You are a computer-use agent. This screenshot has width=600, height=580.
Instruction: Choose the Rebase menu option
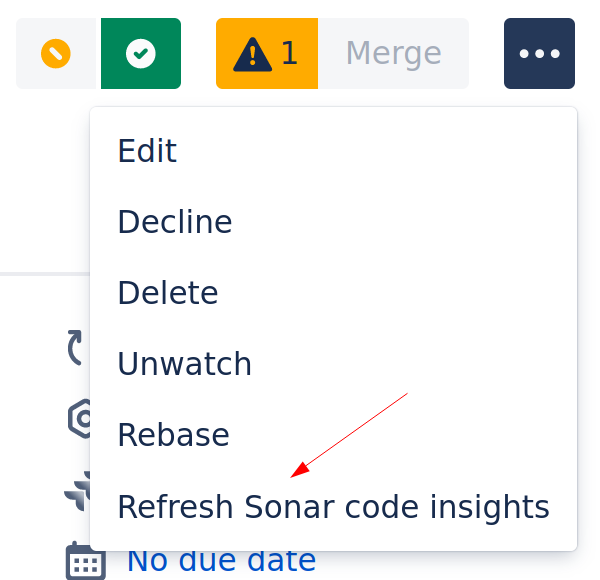pos(173,435)
